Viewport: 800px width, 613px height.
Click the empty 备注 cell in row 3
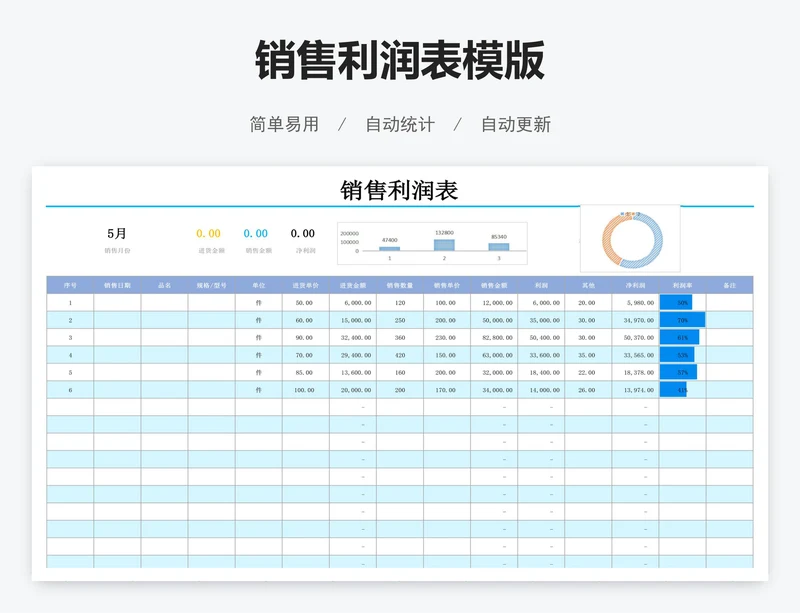pos(730,337)
